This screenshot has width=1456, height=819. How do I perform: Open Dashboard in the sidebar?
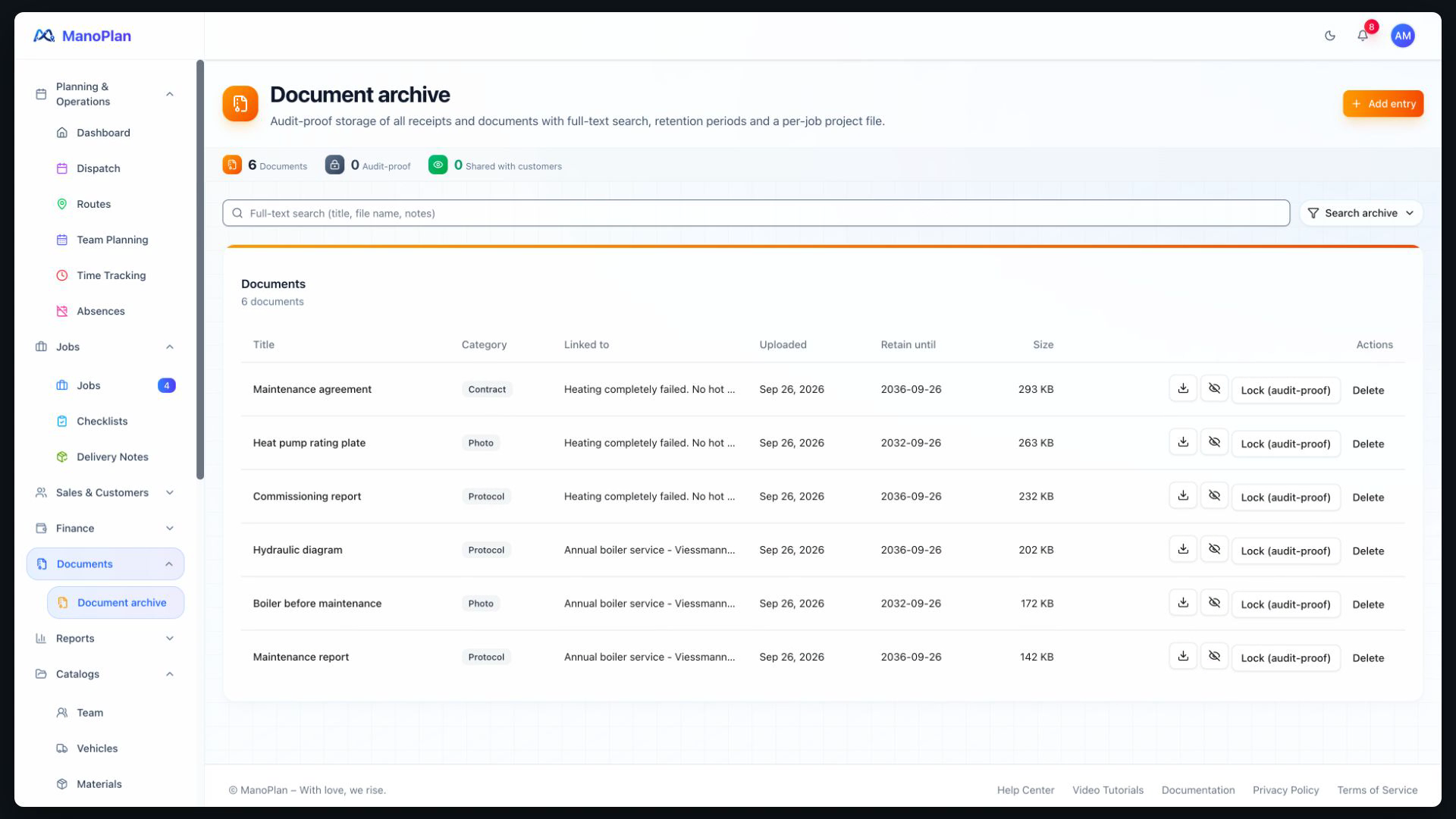coord(115,133)
